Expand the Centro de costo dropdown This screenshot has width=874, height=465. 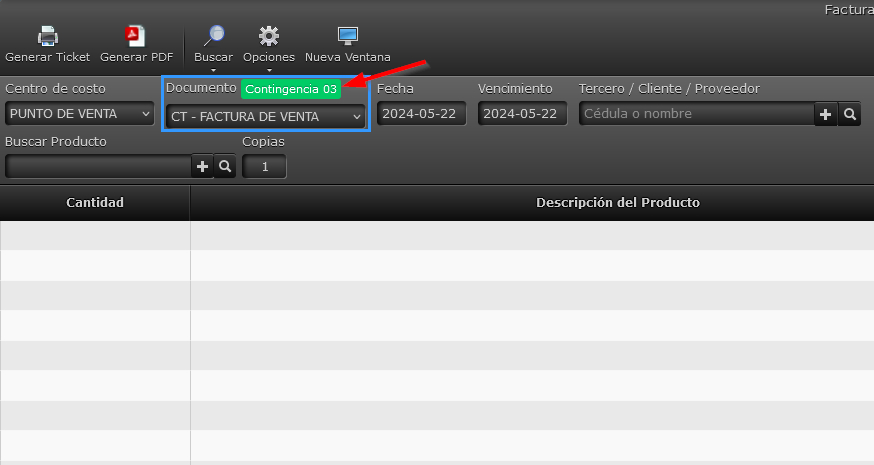pyautogui.click(x=77, y=114)
